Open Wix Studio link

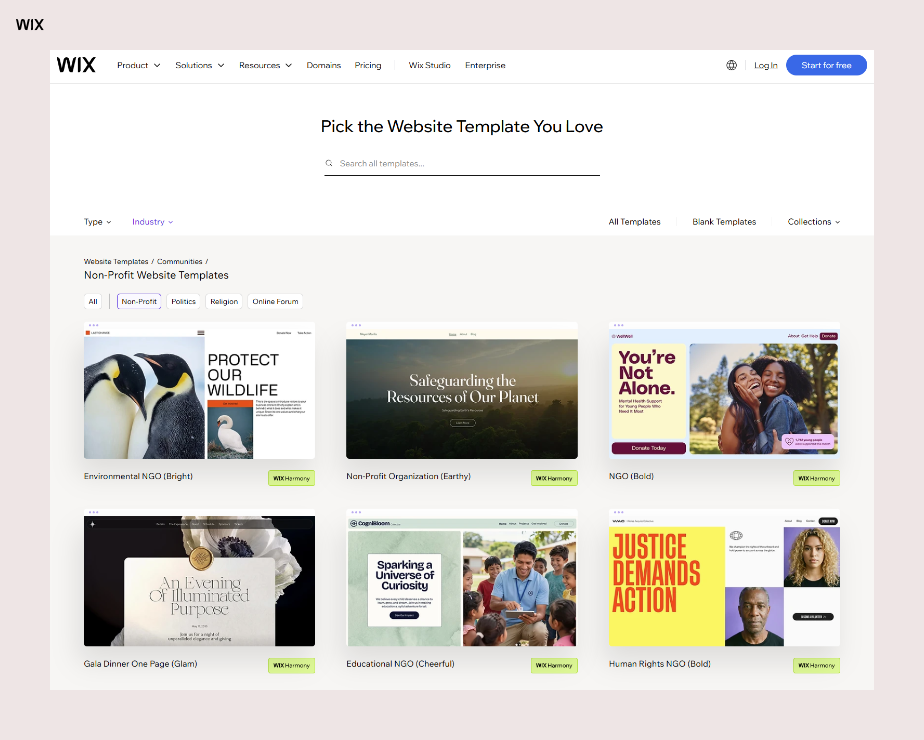coord(430,65)
